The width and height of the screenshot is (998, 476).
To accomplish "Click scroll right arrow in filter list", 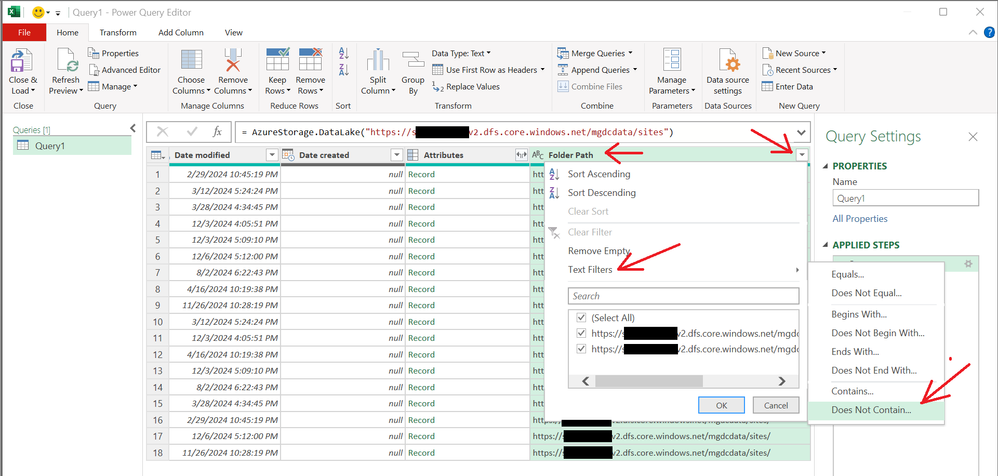I will [x=782, y=381].
